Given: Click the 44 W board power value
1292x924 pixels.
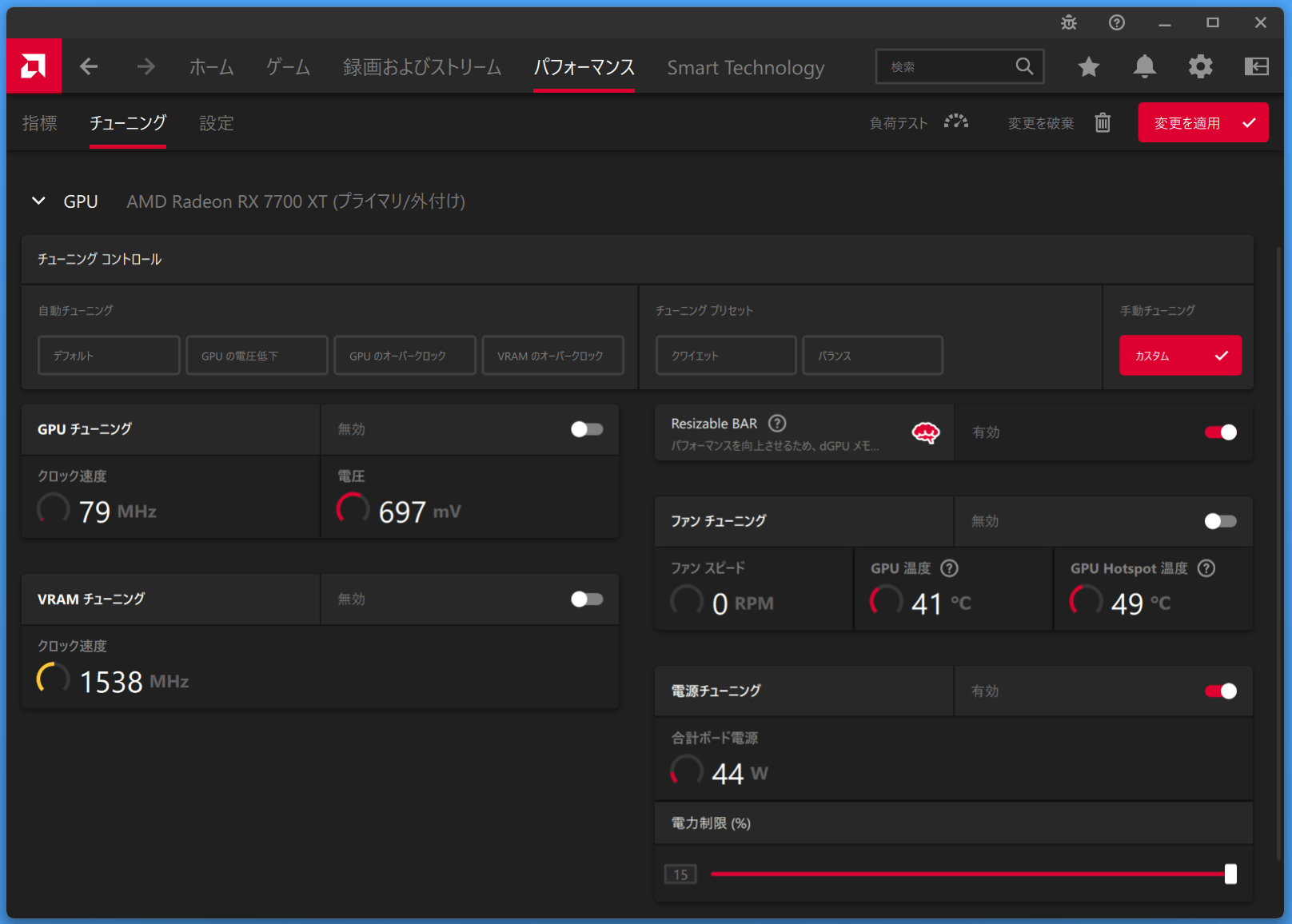Looking at the screenshot, I should 740,774.
